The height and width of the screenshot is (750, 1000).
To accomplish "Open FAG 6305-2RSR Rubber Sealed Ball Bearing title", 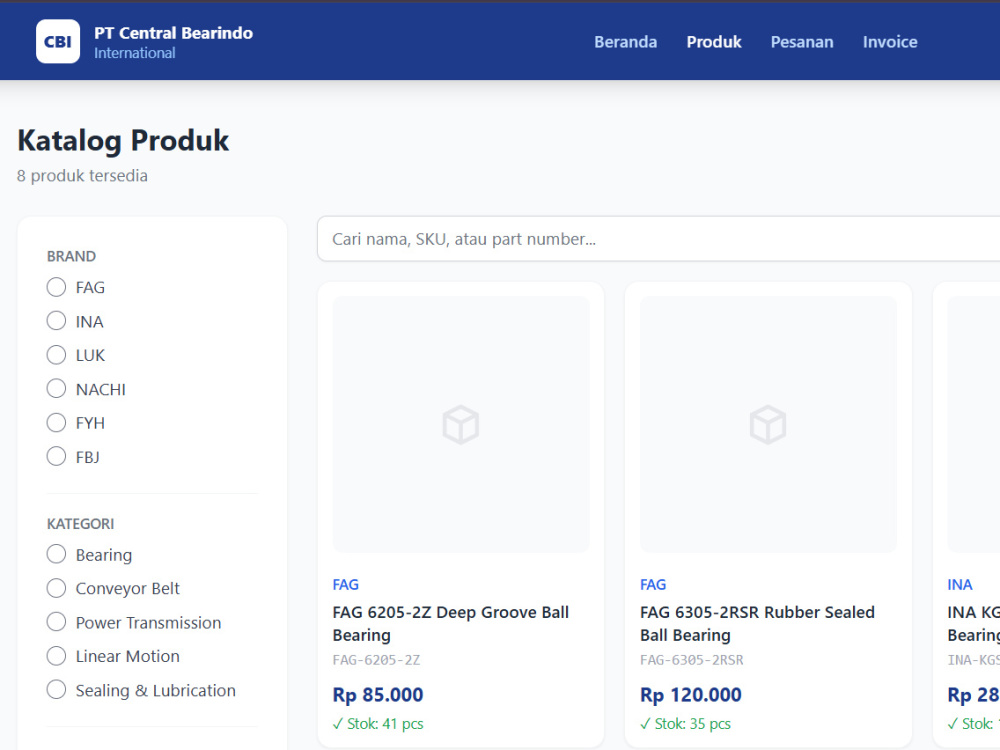I will (x=757, y=624).
